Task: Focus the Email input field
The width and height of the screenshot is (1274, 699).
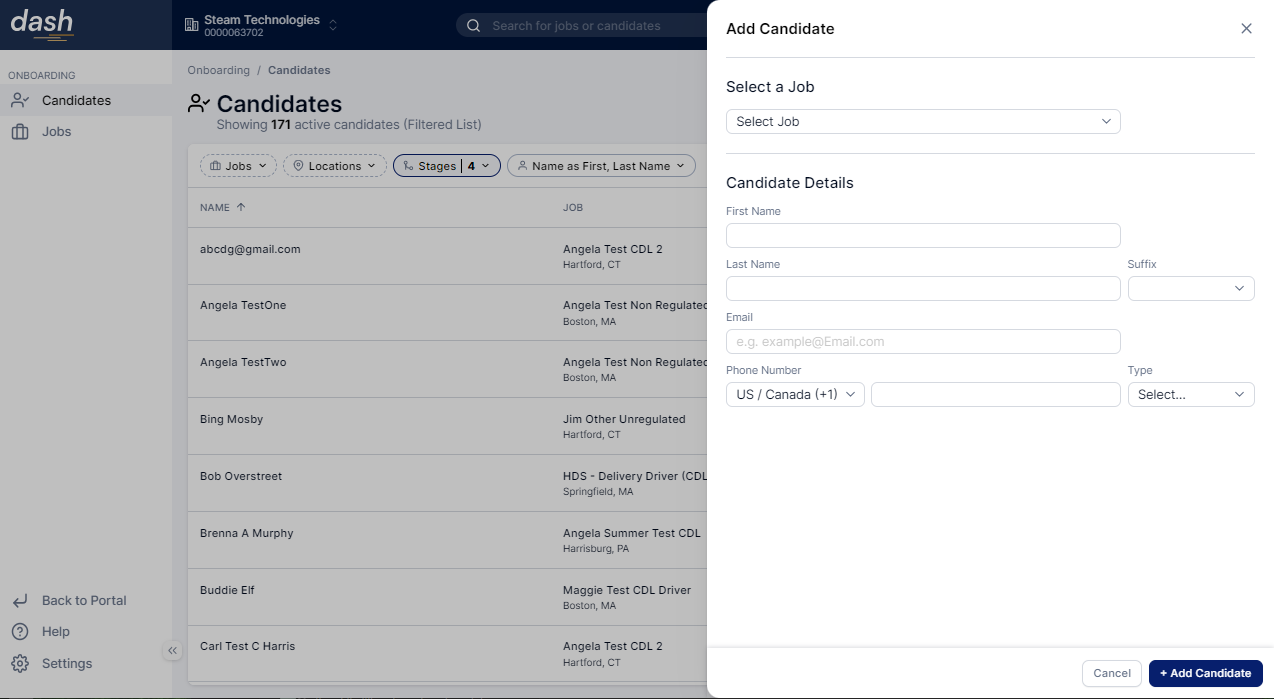Action: tap(922, 341)
